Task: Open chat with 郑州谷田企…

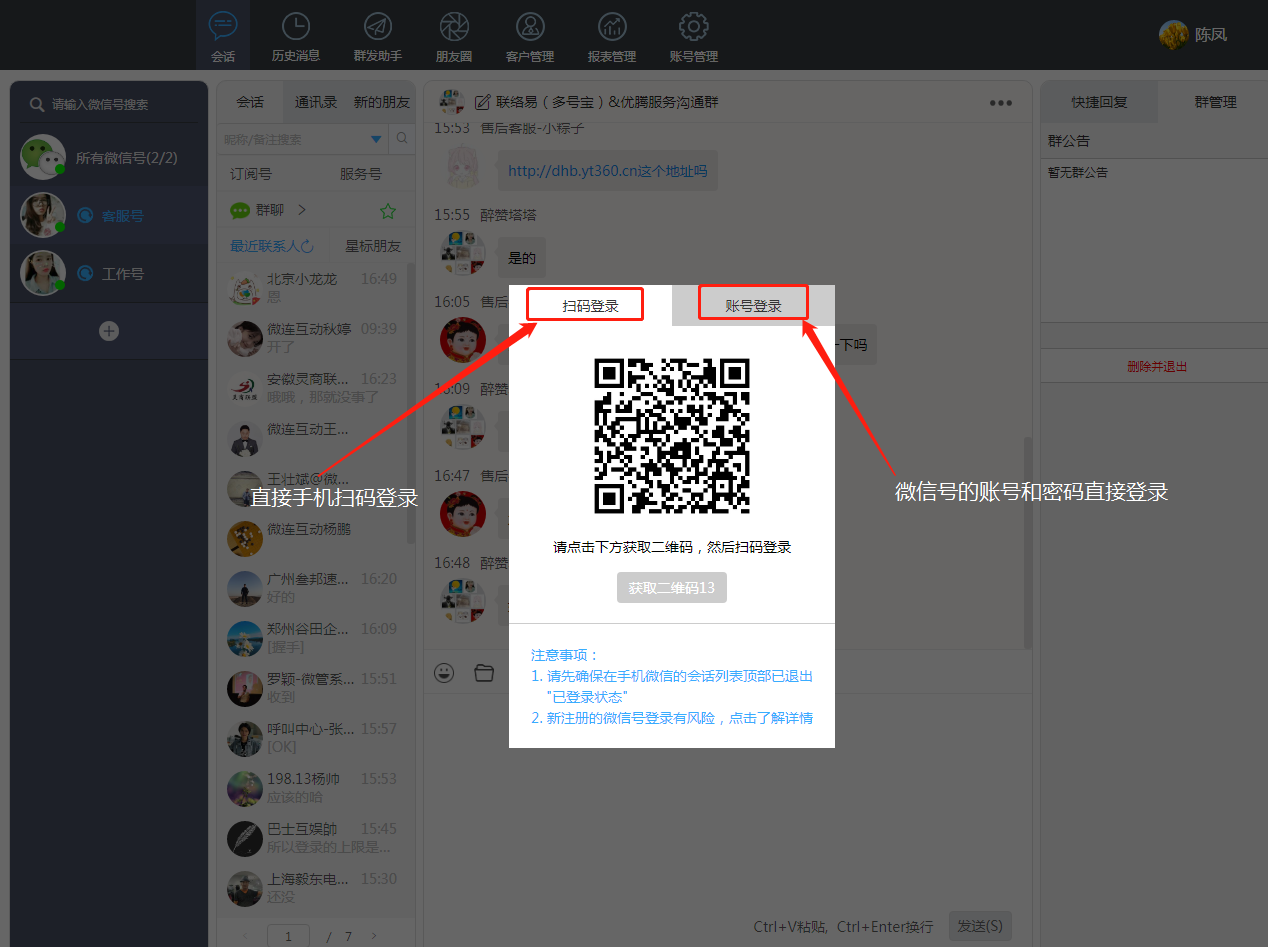Action: click(x=312, y=637)
